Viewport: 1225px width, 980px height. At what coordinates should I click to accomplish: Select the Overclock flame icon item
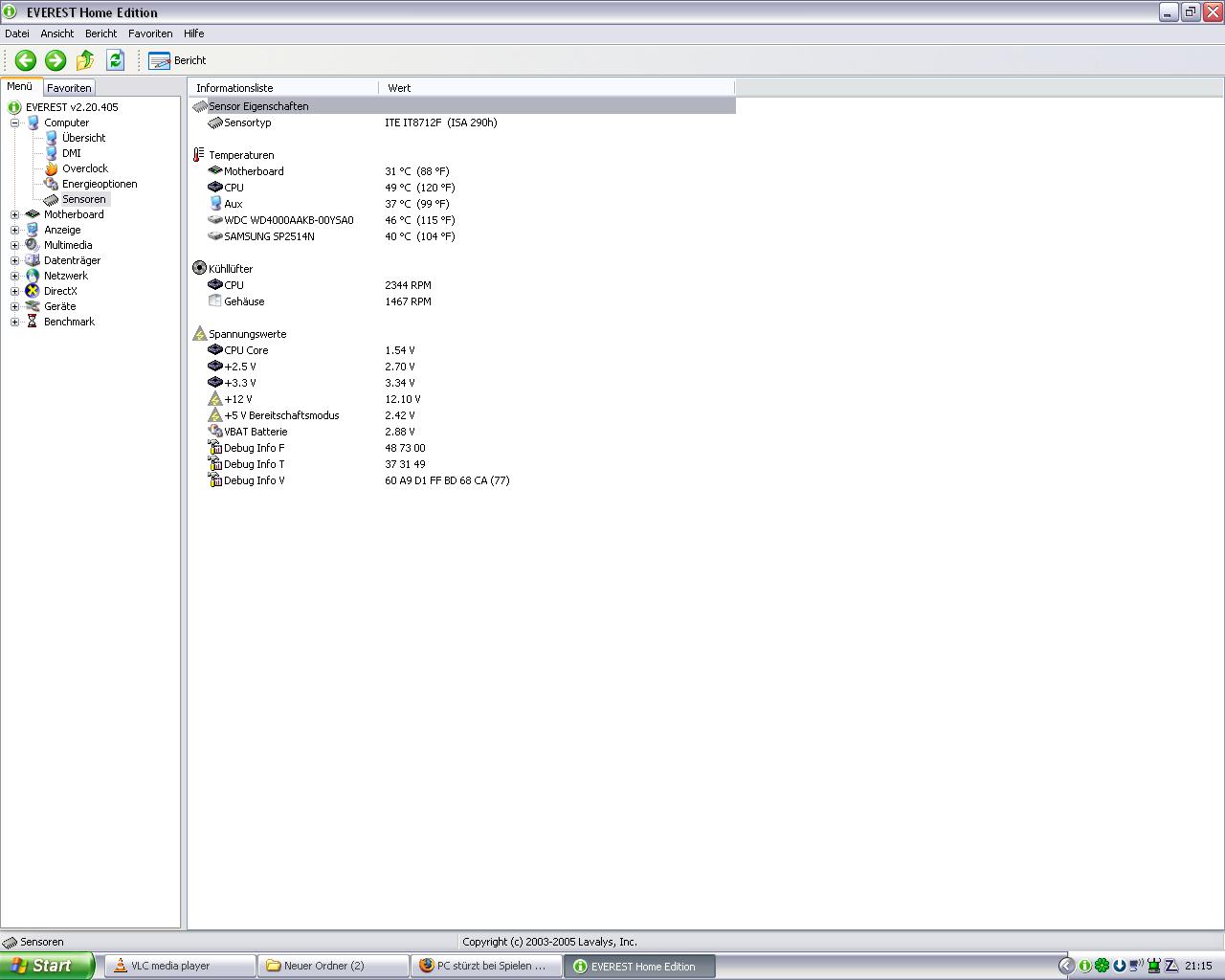point(52,168)
